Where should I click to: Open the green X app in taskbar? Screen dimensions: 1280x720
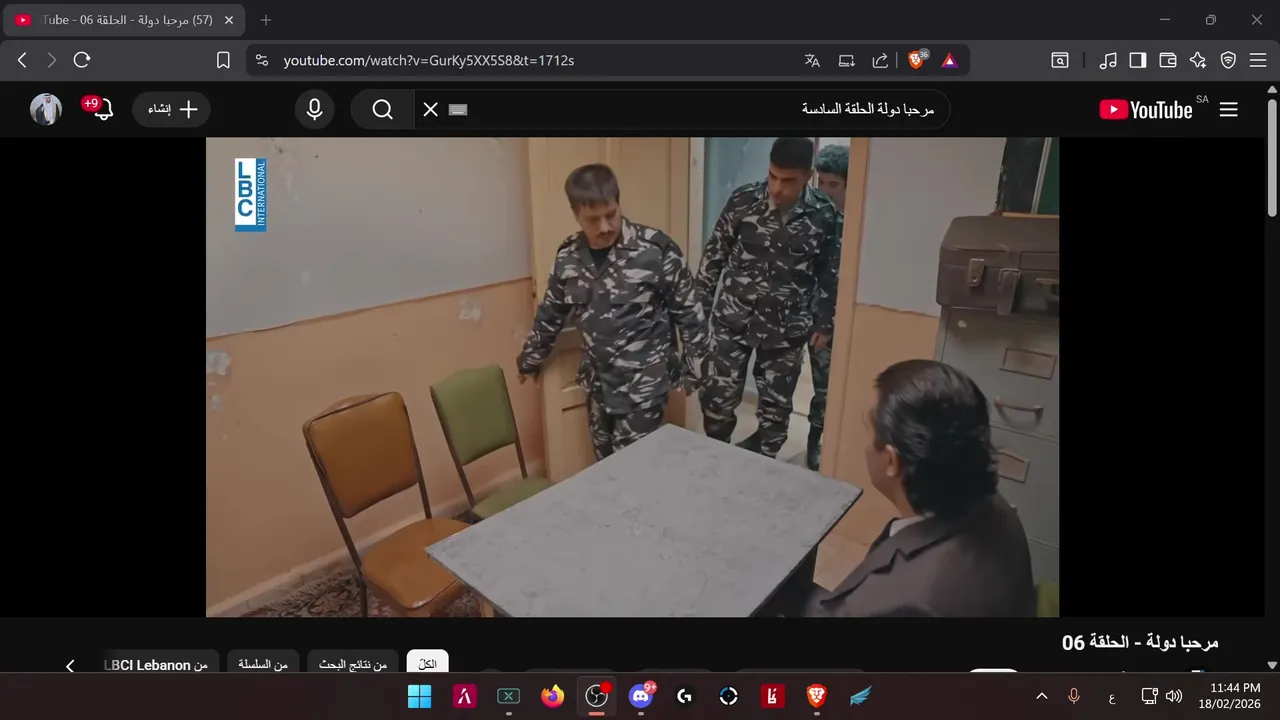tap(508, 696)
